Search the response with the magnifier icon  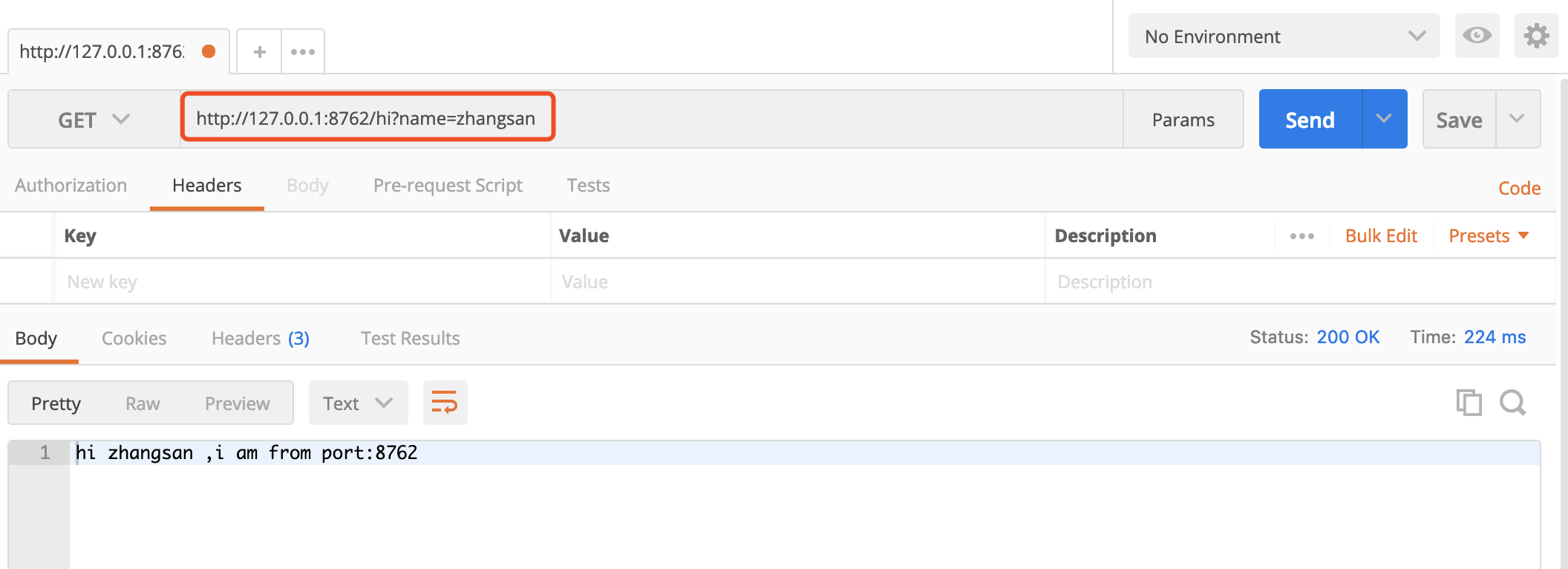click(1512, 403)
